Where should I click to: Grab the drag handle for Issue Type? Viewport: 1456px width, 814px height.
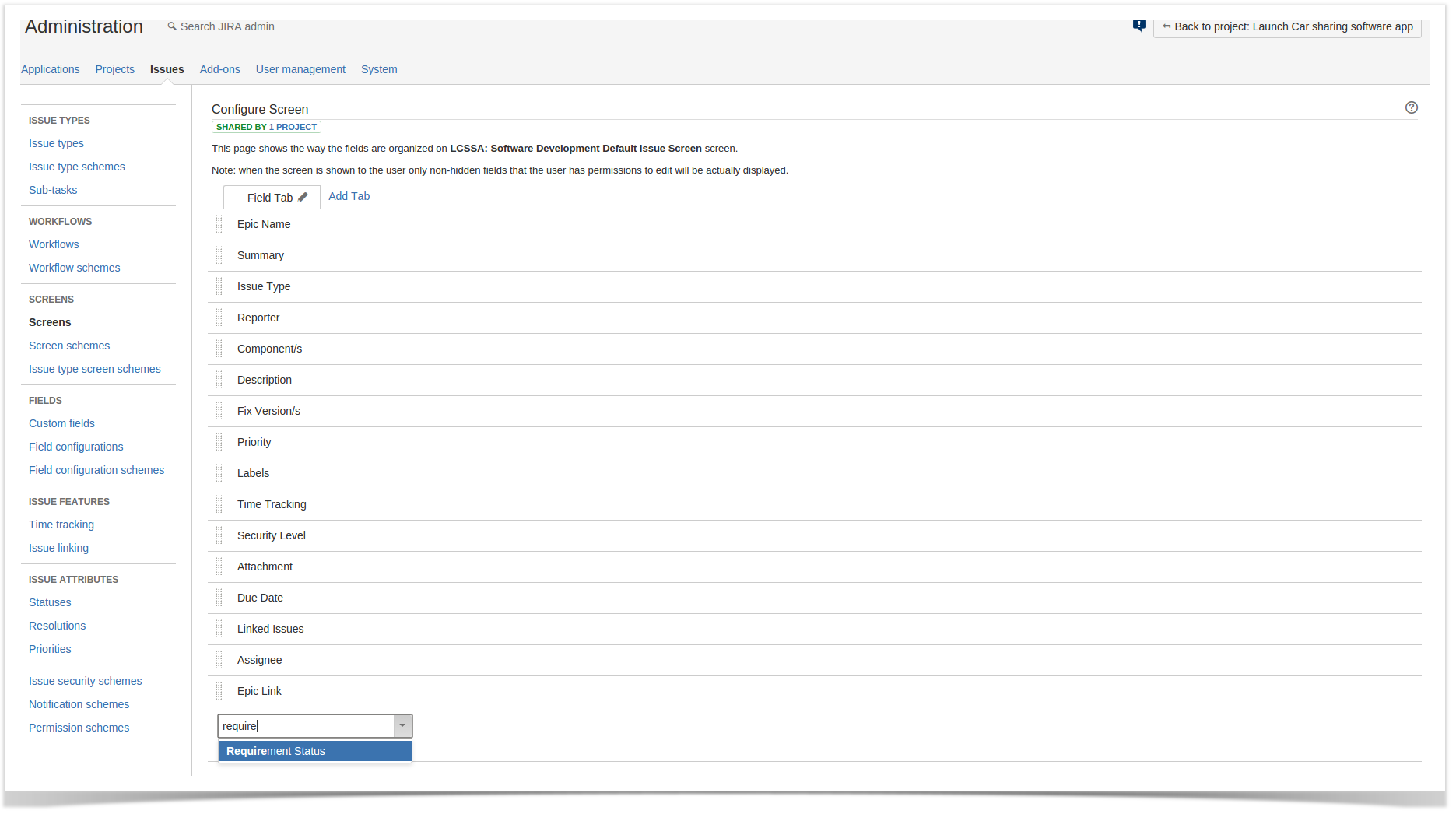click(x=219, y=286)
